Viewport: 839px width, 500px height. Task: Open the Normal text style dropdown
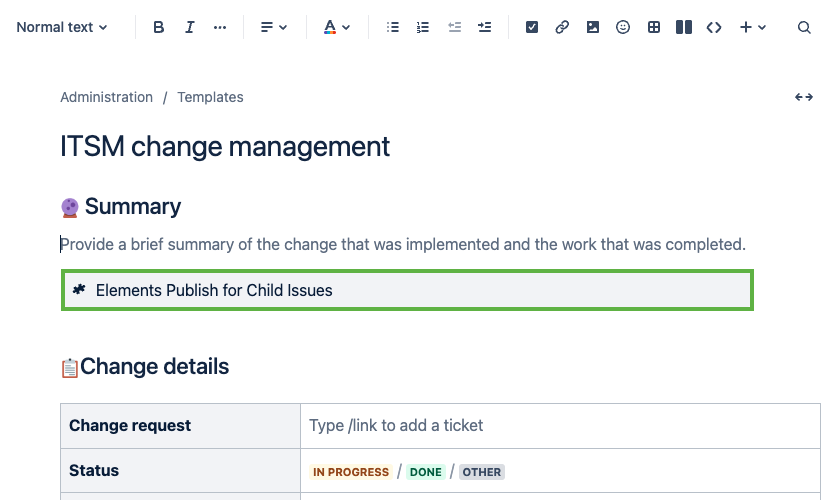(62, 27)
